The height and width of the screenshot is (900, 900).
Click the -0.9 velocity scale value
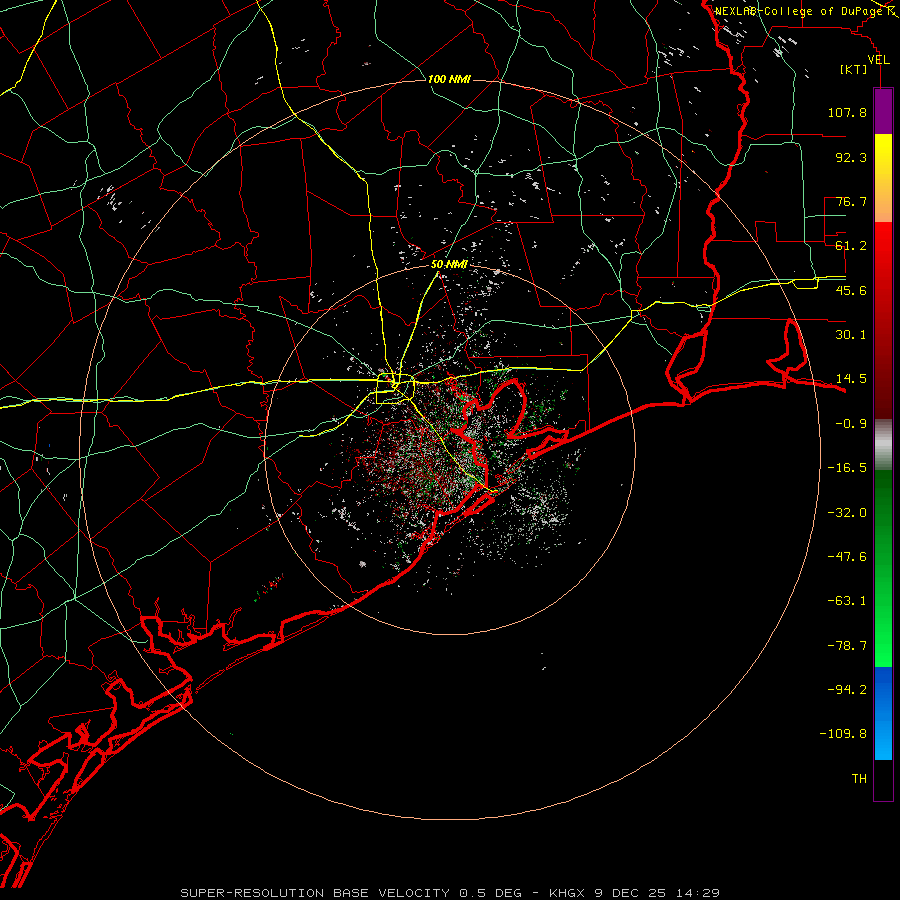[851, 424]
